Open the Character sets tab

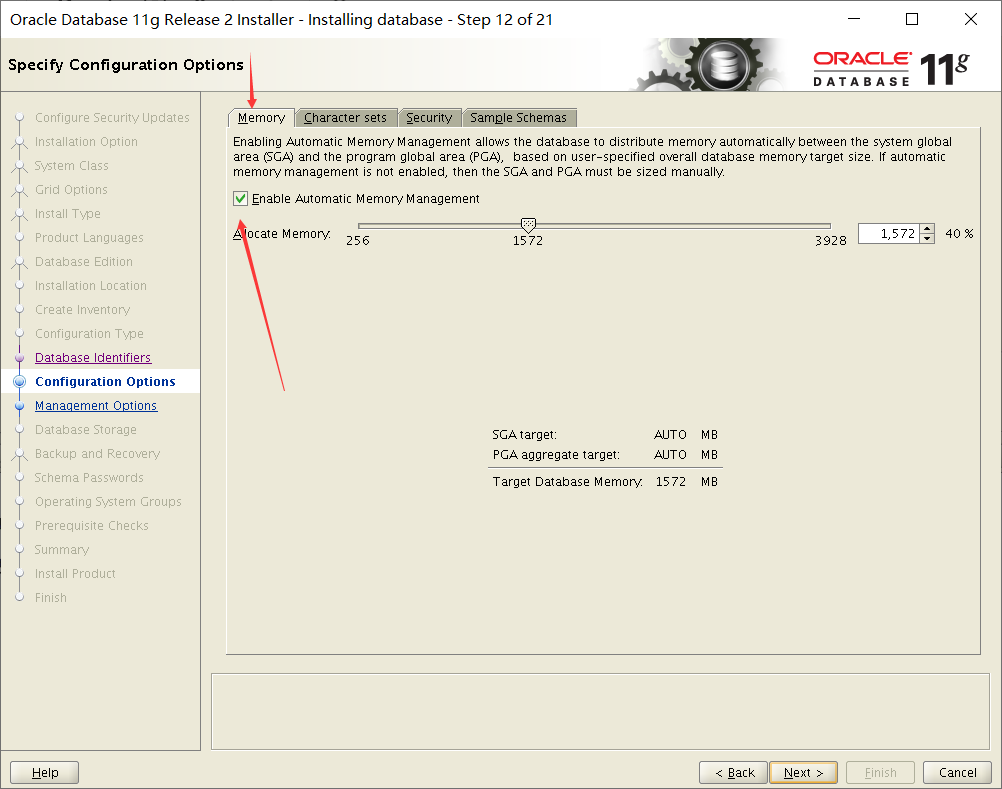[x=346, y=118]
